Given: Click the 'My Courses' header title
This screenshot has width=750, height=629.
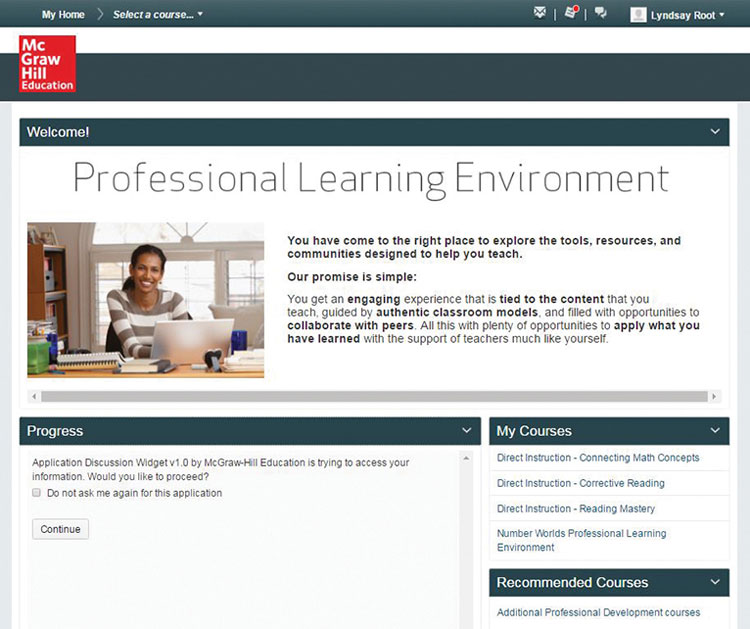Looking at the screenshot, I should coord(534,431).
